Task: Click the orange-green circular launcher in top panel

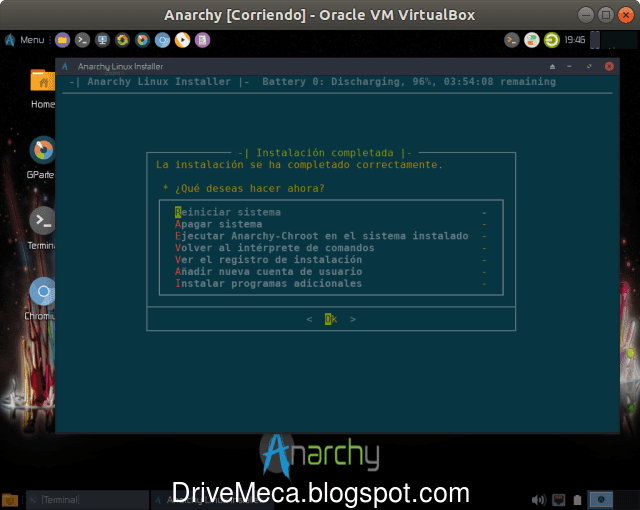Action: 122,40
